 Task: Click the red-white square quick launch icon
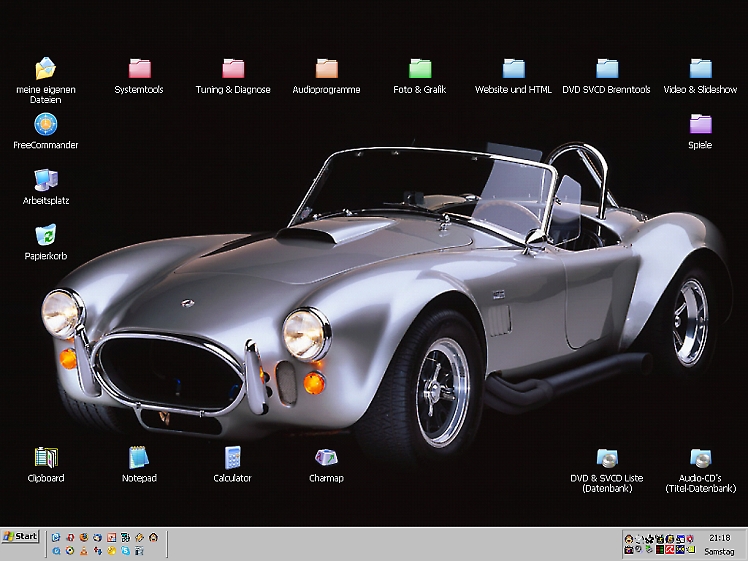coord(112,537)
